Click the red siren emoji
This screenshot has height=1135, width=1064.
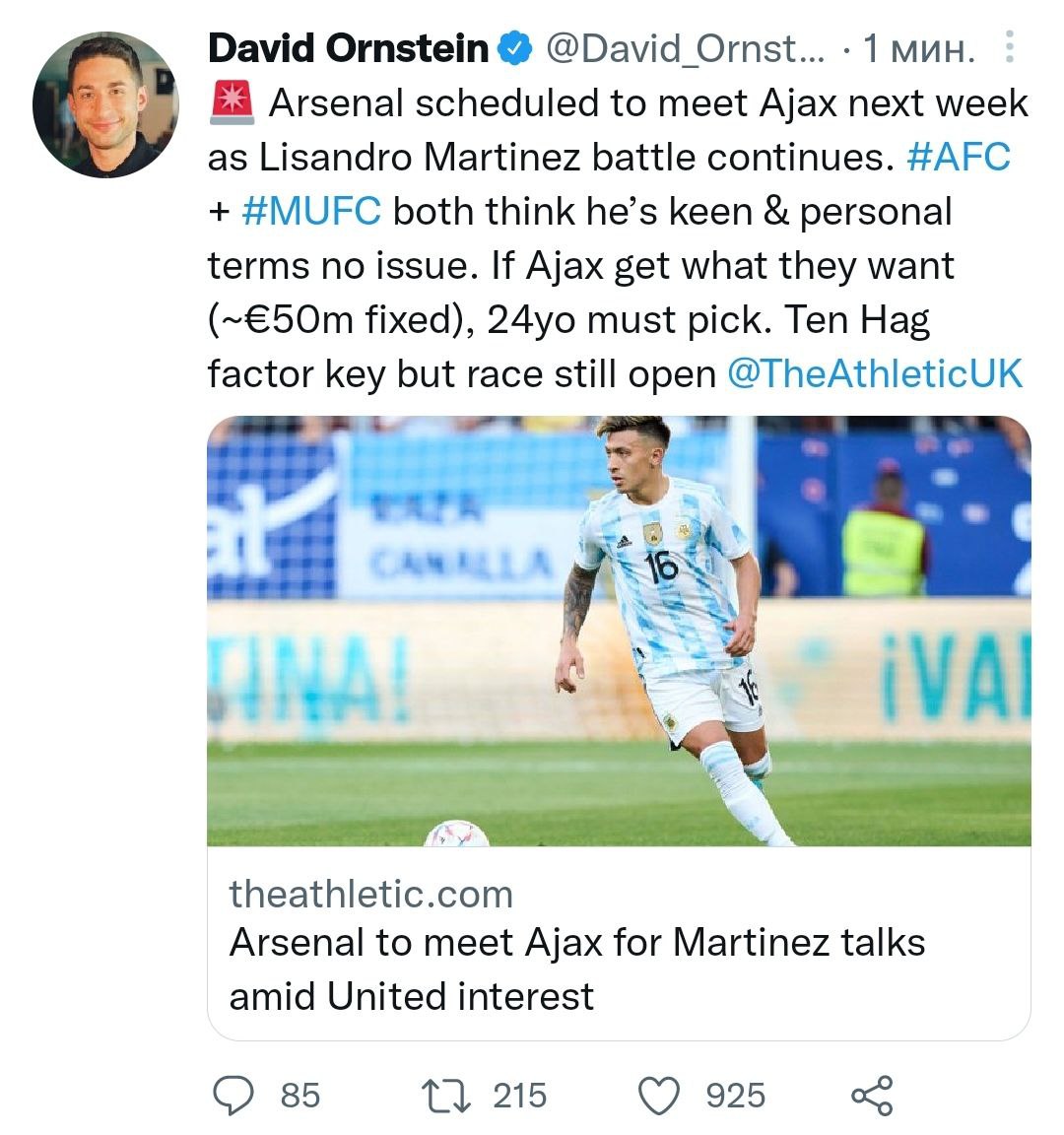coord(232,102)
